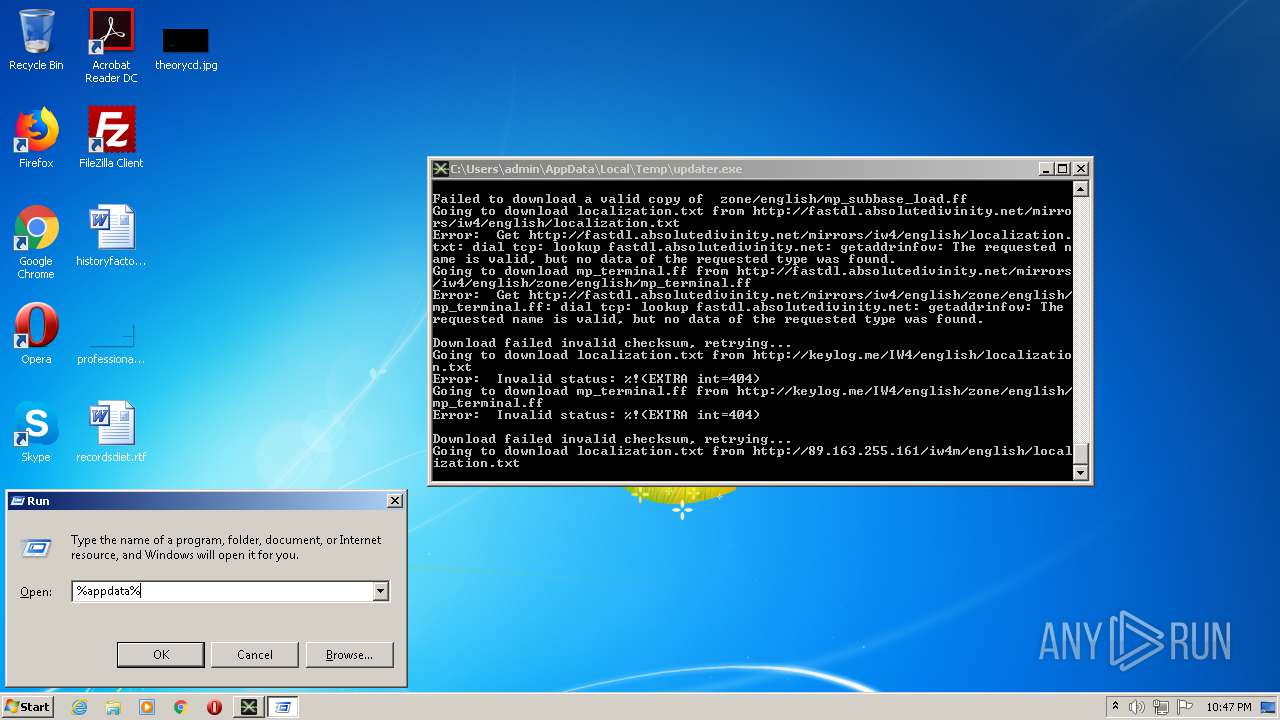Screen dimensions: 1280x720
Task: Click Cancel in the Run dialog
Action: pyautogui.click(x=255, y=654)
